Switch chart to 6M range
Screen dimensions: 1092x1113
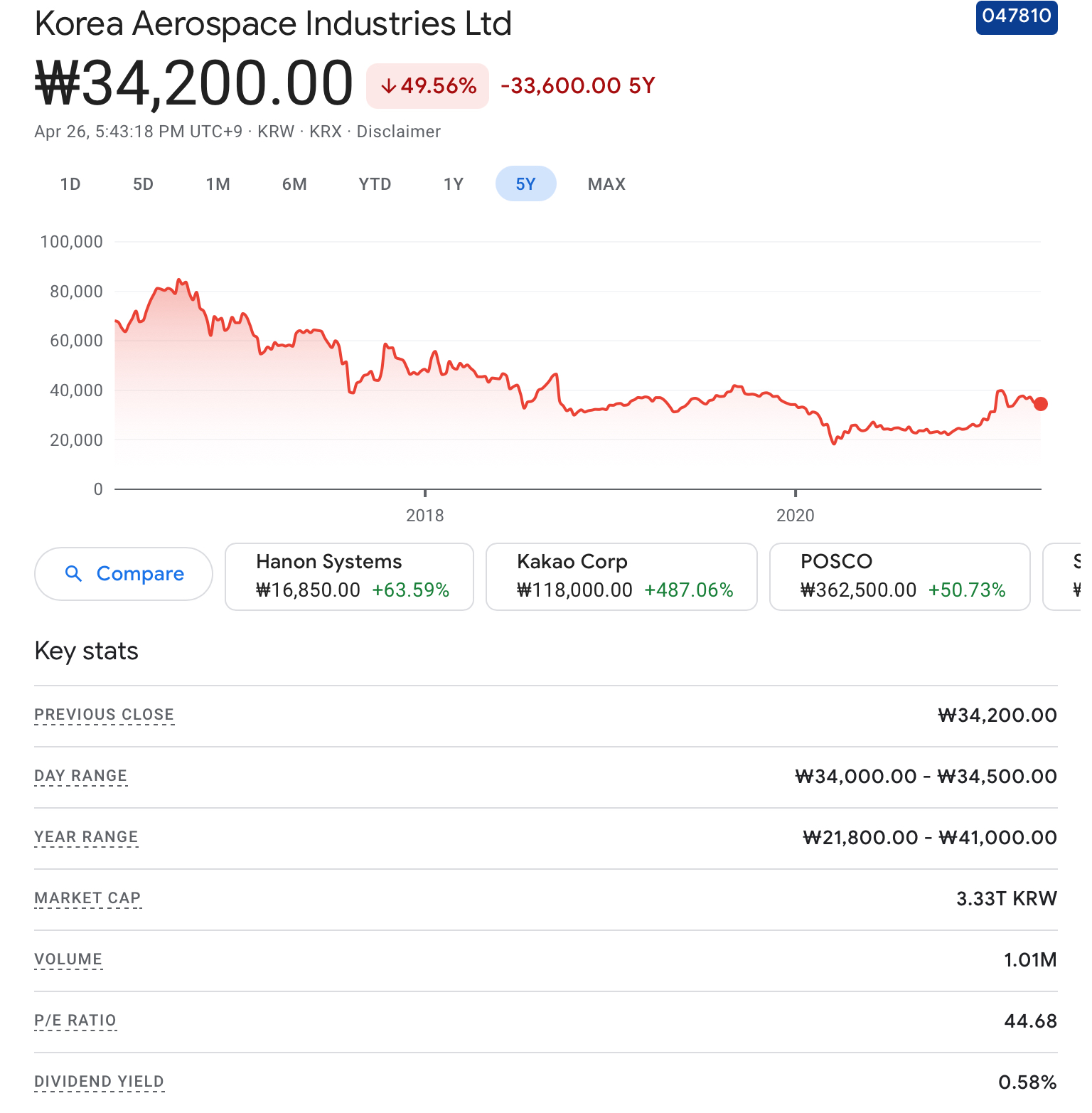[x=294, y=184]
